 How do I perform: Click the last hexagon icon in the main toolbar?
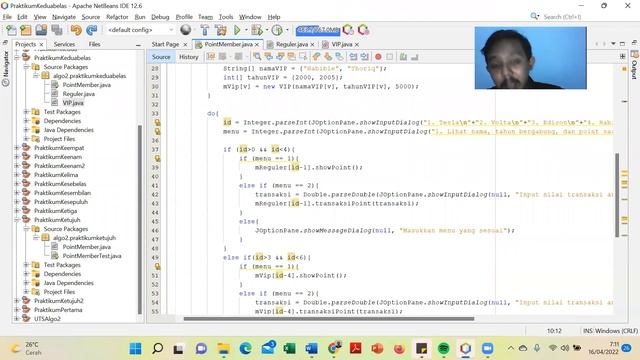(363, 30)
